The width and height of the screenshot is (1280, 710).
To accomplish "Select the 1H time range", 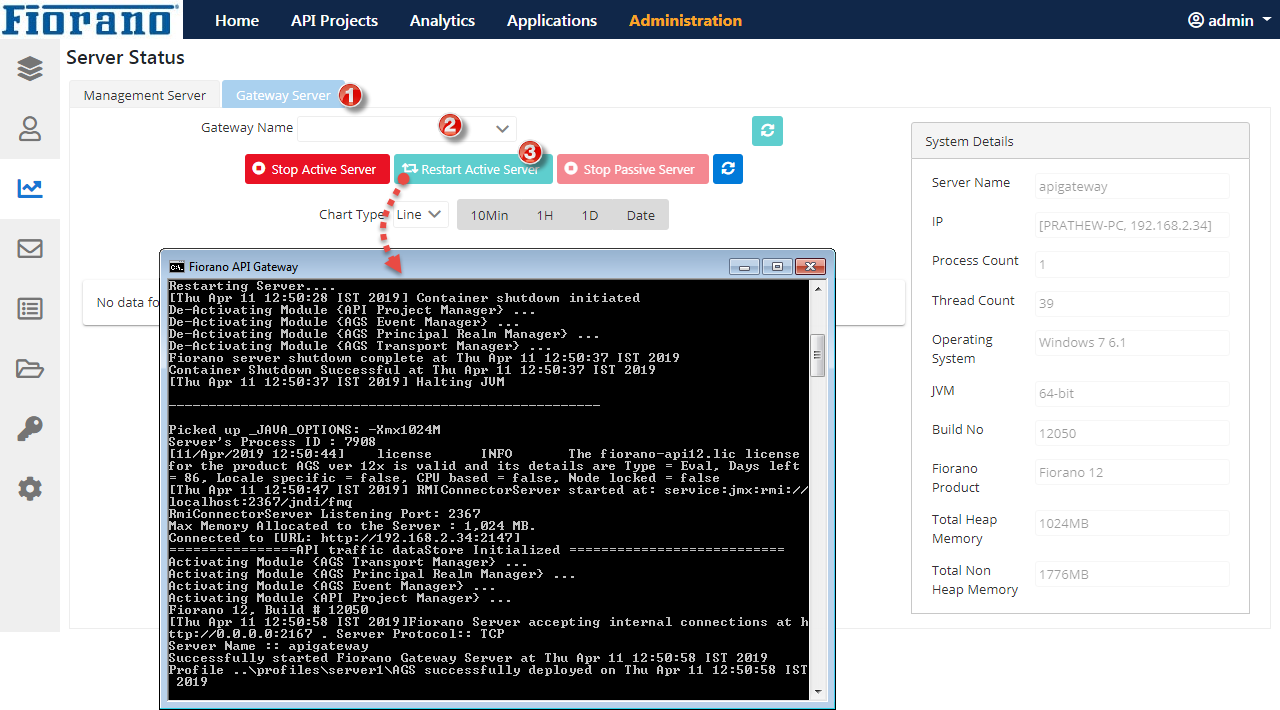I will click(x=544, y=215).
